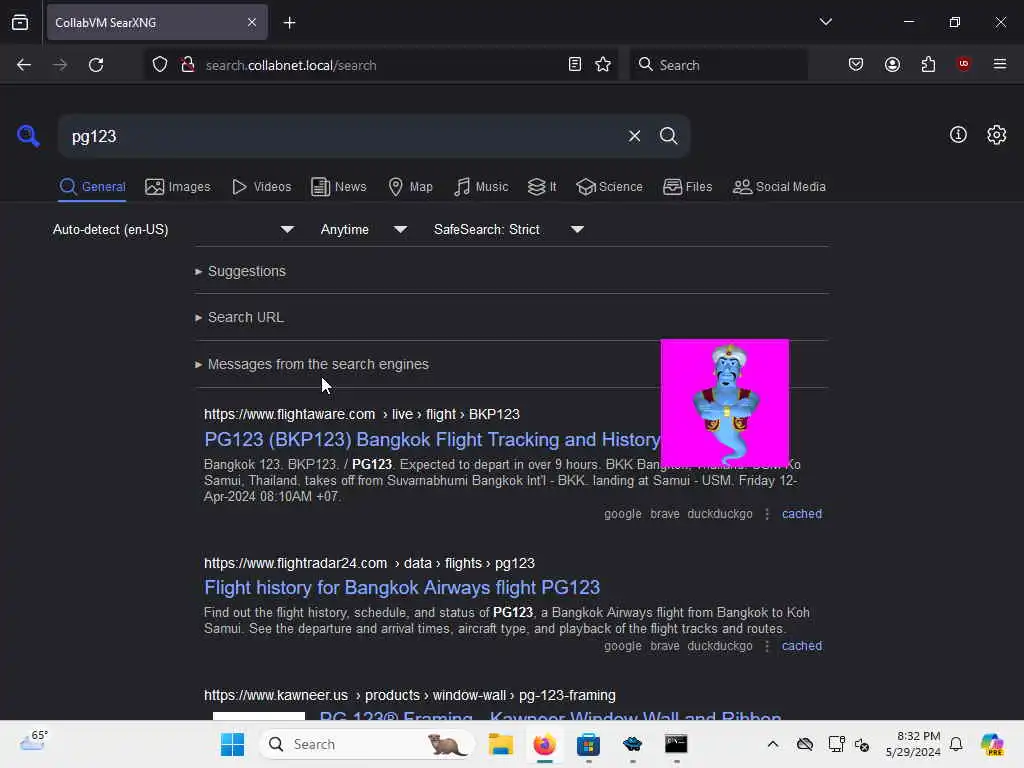
Task: Open Microsoft Store from taskbar
Action: point(588,744)
